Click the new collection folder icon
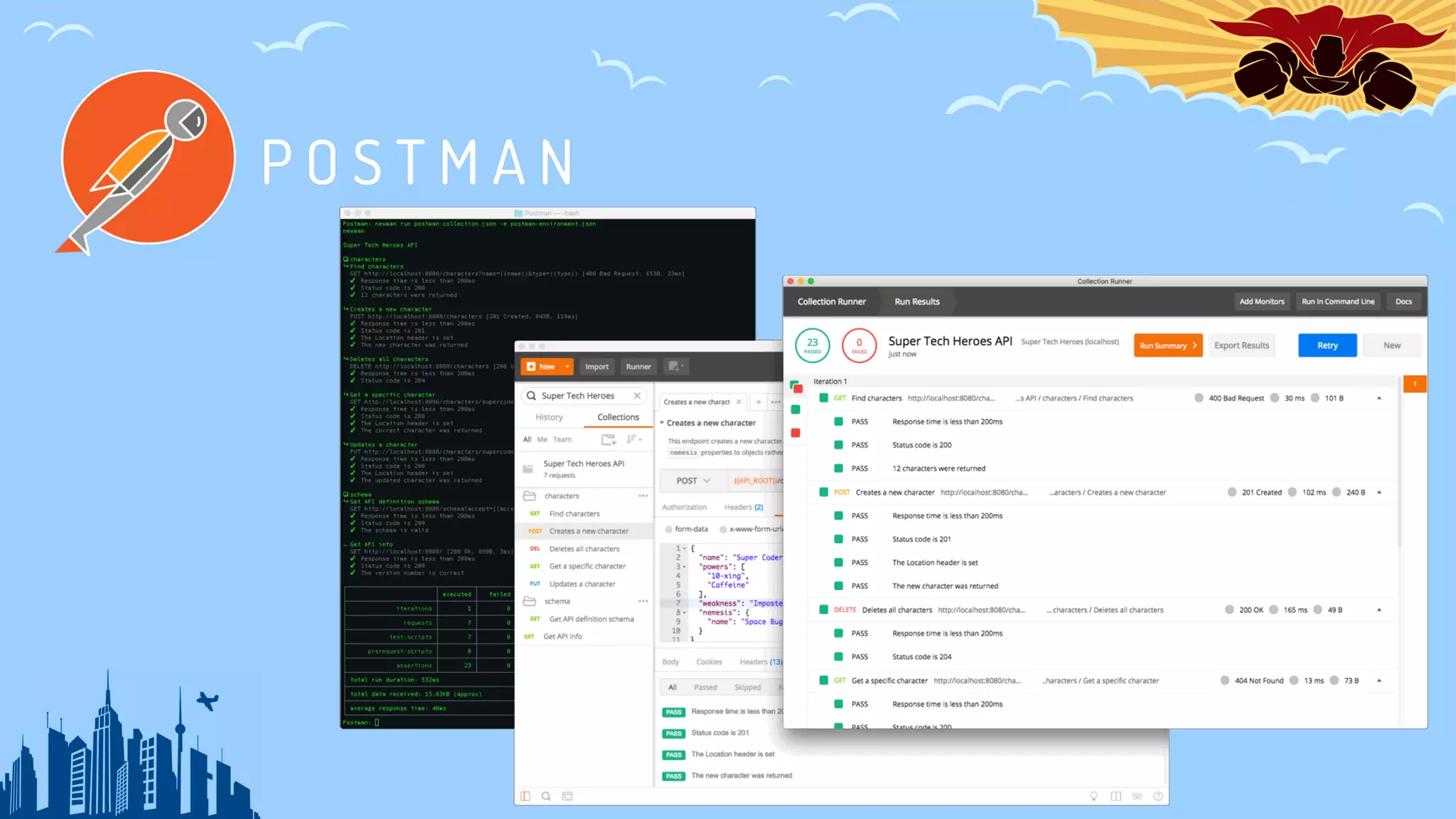Viewport: 1456px width, 819px height. 609,439
